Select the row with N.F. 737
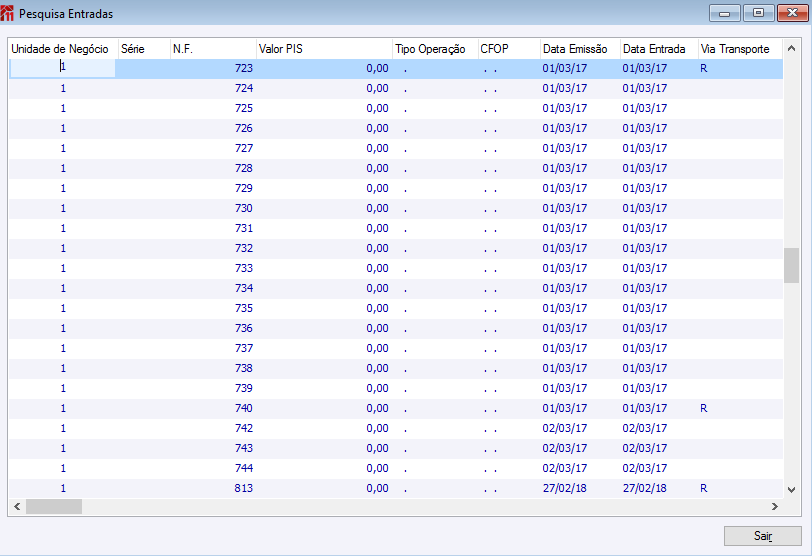Viewport: 812px width, 556px height. pyautogui.click(x=396, y=349)
